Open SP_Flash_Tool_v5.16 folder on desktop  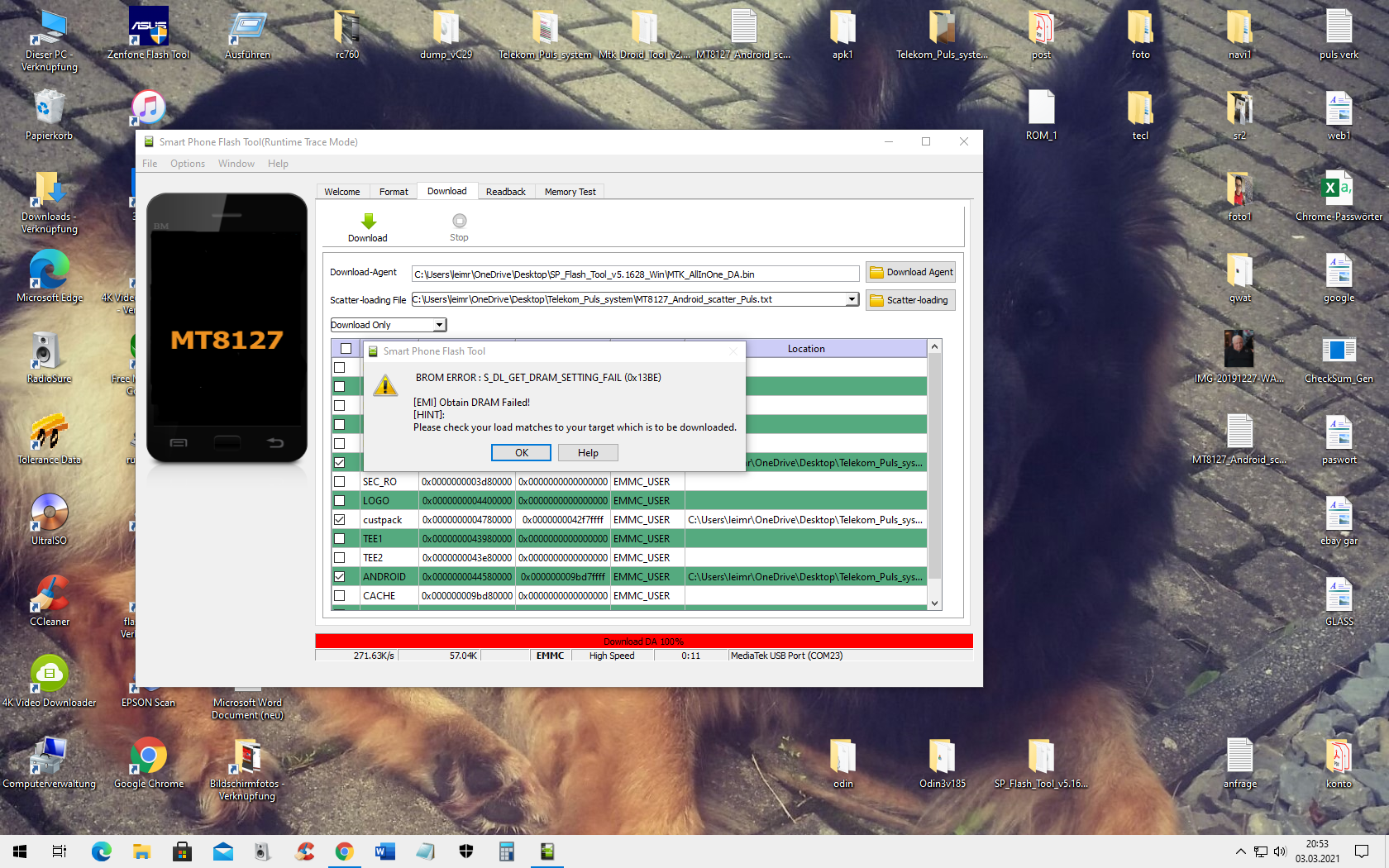[x=1042, y=763]
